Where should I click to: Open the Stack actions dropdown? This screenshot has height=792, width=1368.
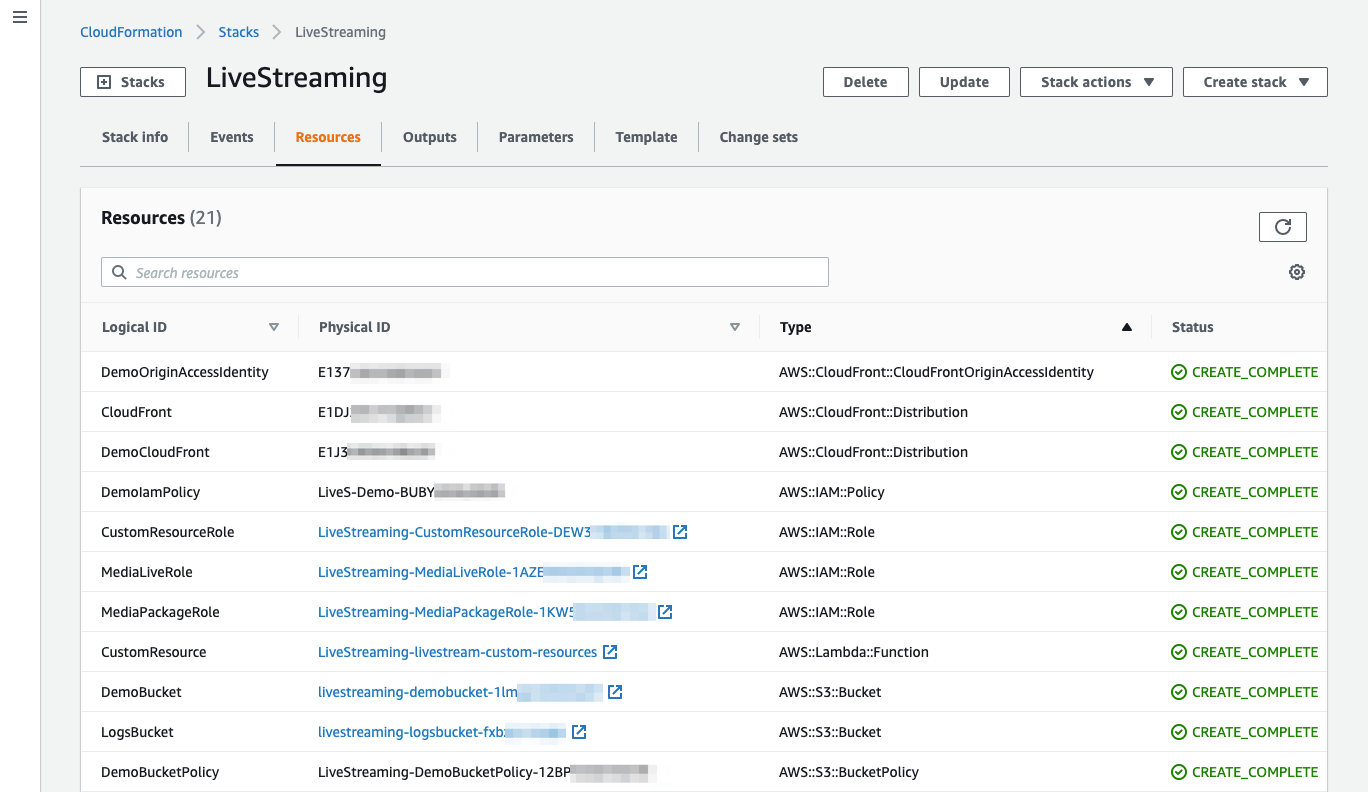click(1098, 82)
